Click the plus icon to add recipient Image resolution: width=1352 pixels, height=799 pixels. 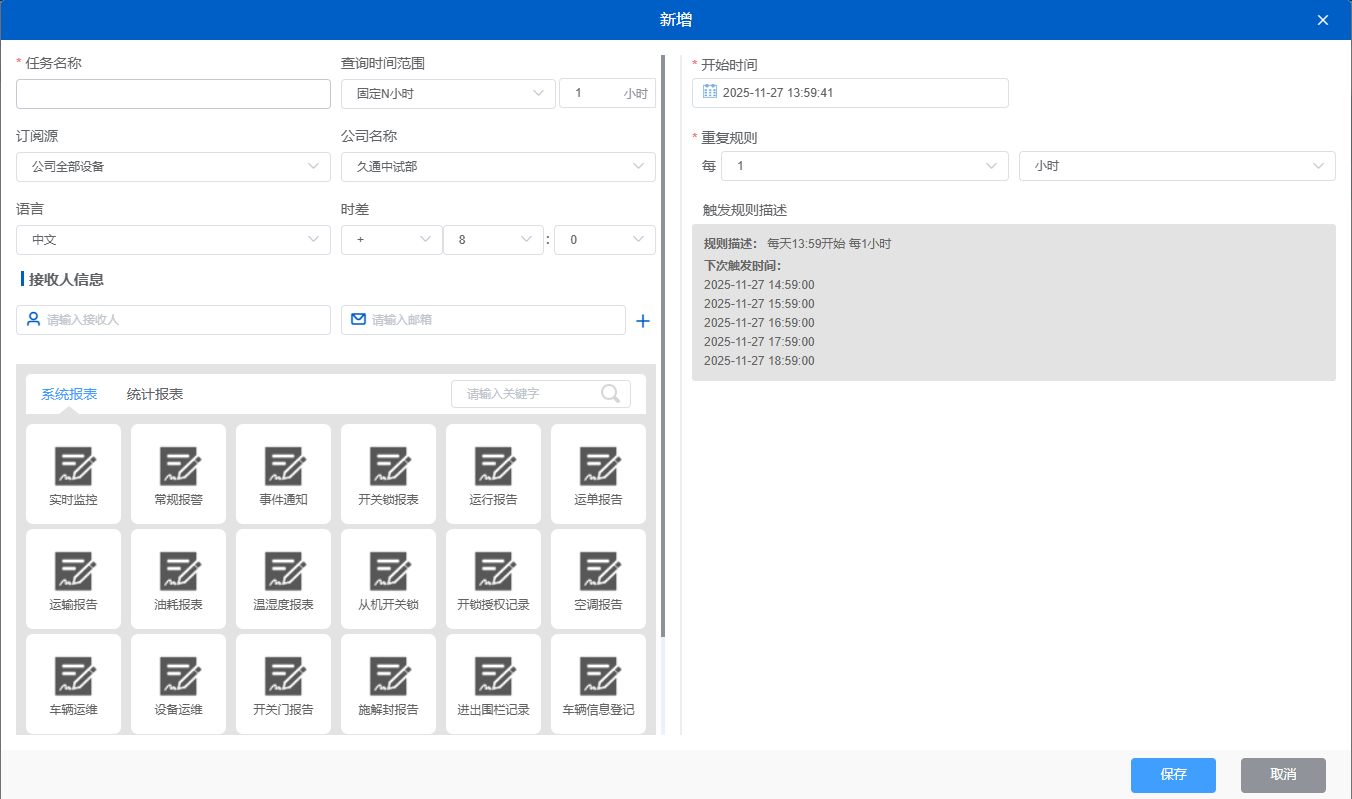643,321
